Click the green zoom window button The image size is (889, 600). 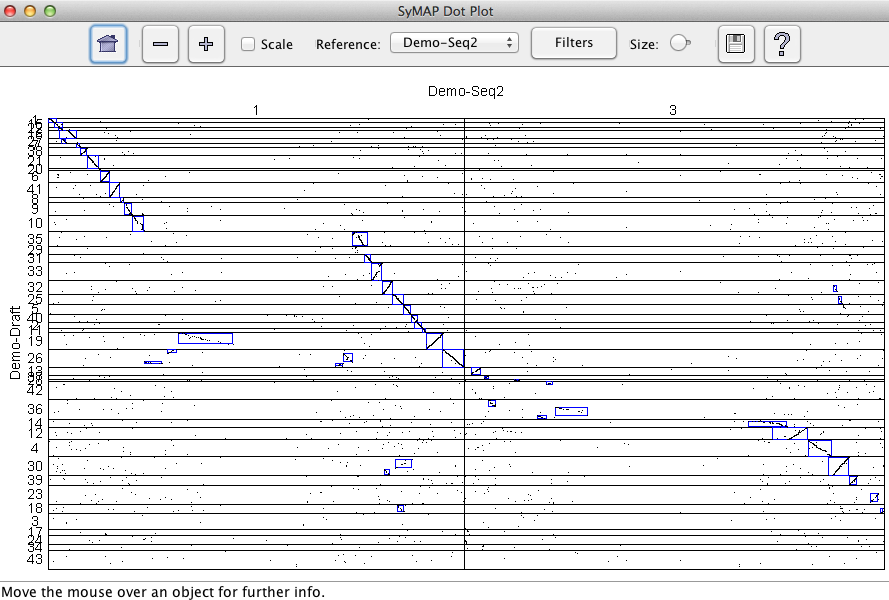point(50,11)
